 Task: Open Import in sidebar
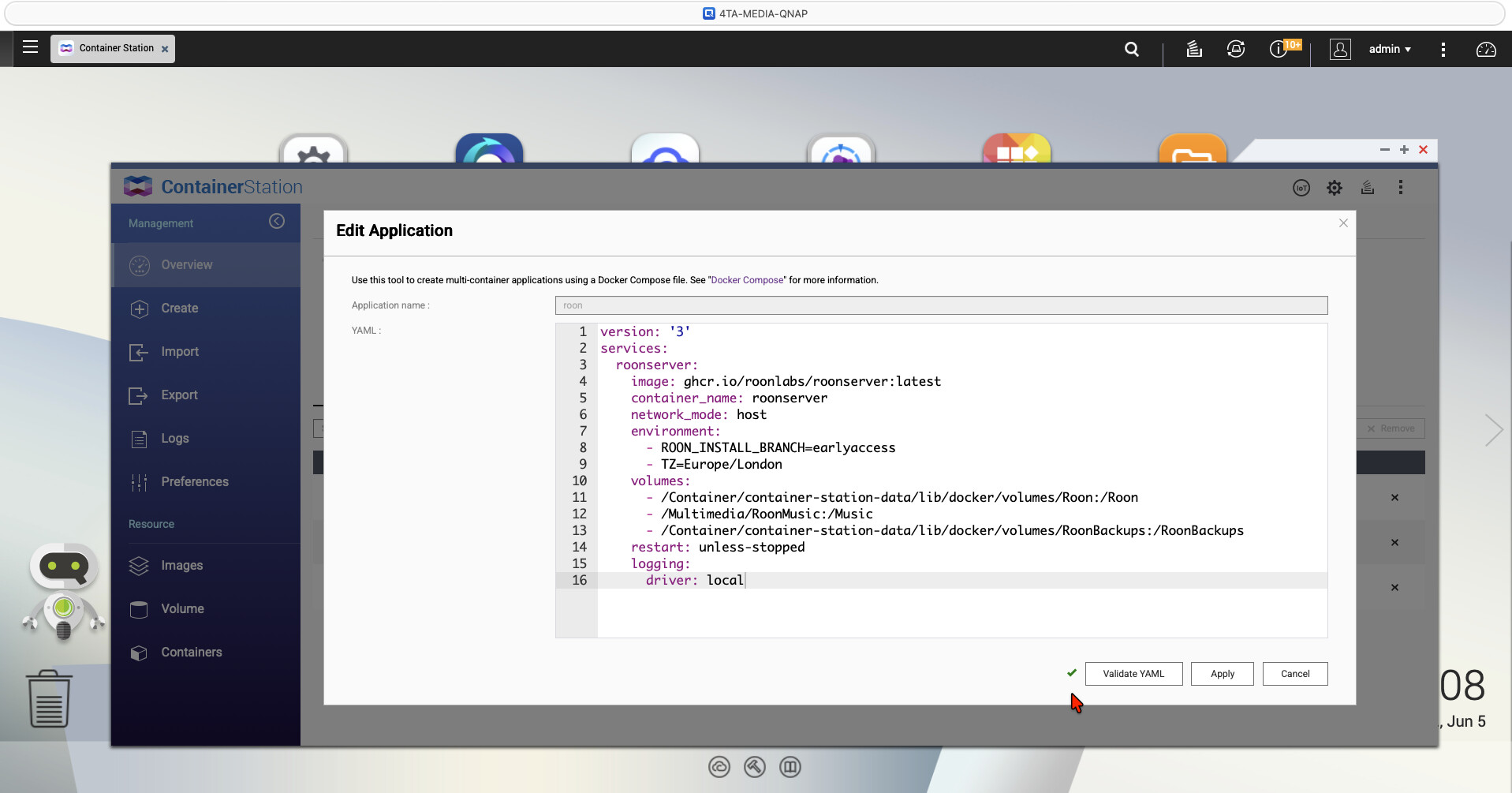(x=206, y=352)
